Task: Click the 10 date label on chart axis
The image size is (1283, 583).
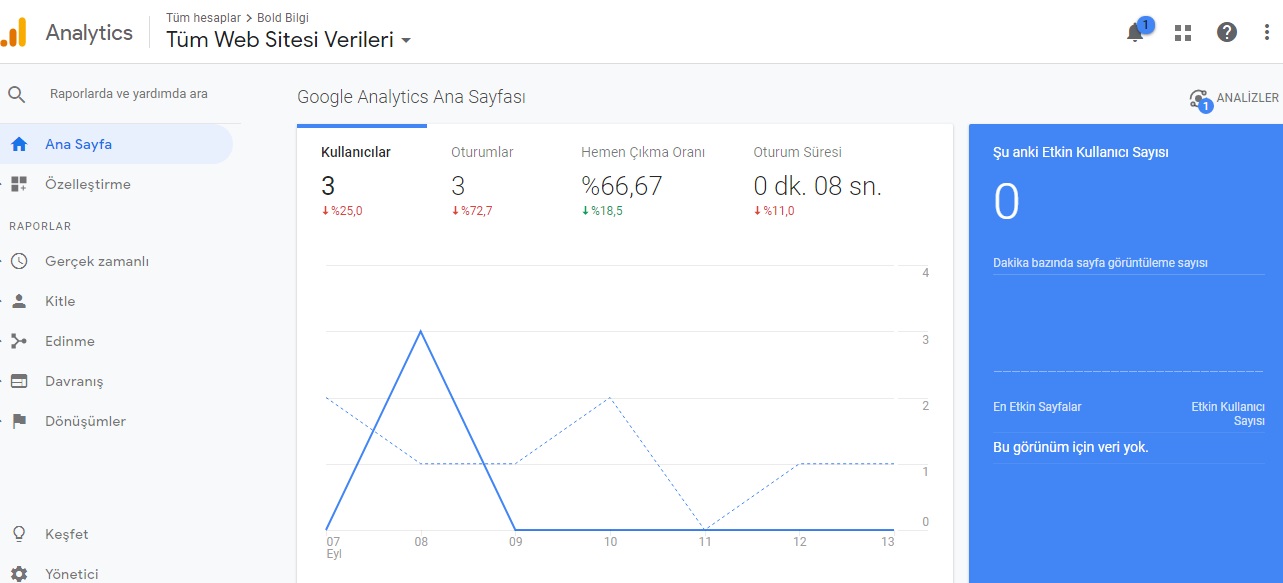Action: click(x=610, y=542)
